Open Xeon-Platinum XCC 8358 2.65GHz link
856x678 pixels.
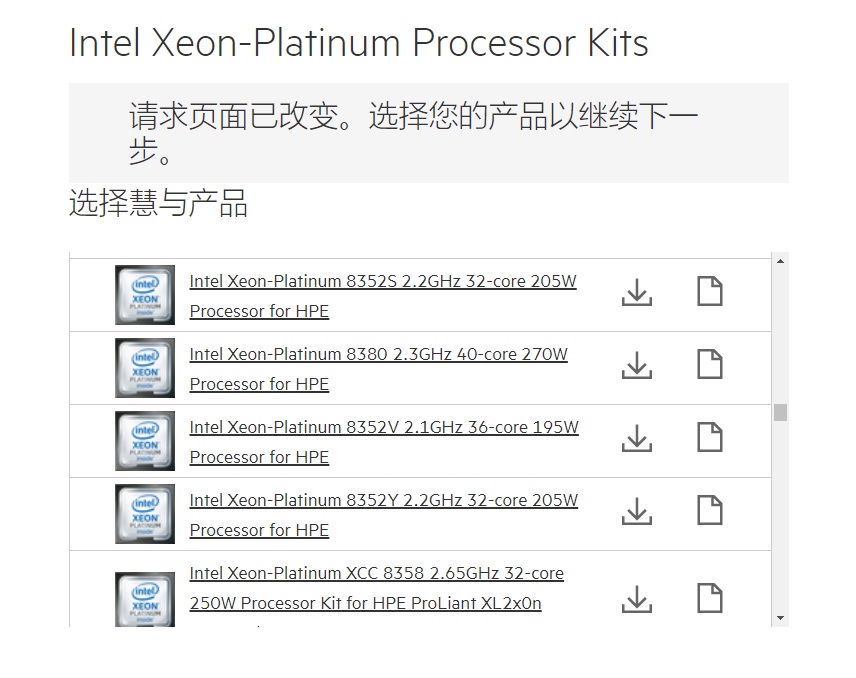(376, 574)
